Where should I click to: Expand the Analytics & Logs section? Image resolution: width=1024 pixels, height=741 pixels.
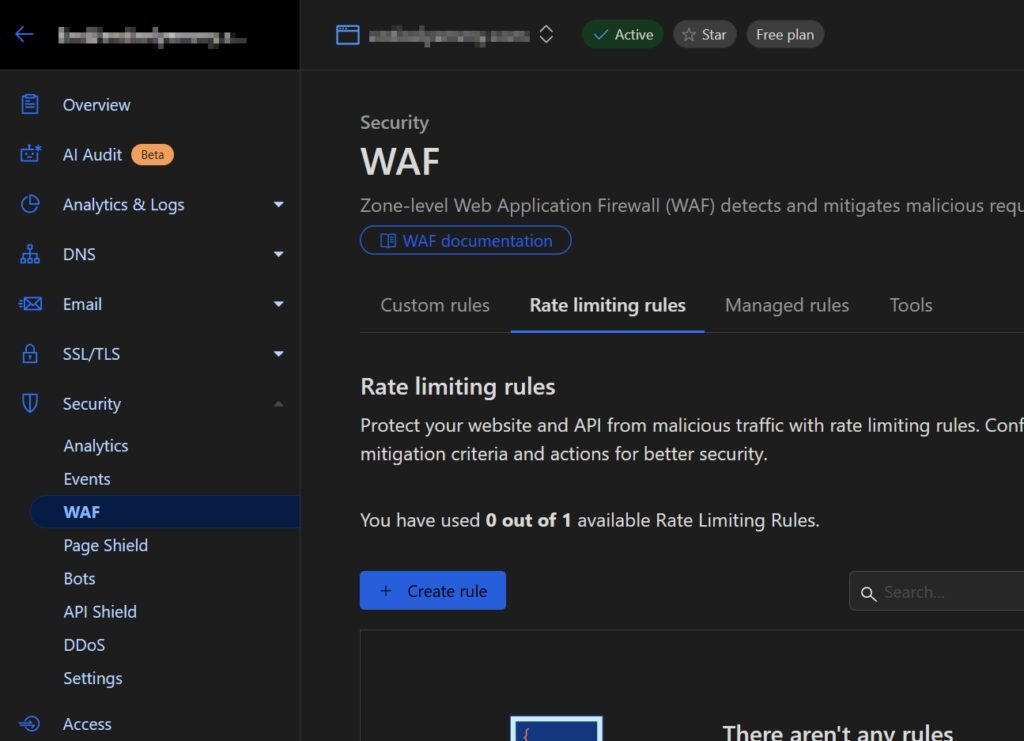pyautogui.click(x=278, y=205)
